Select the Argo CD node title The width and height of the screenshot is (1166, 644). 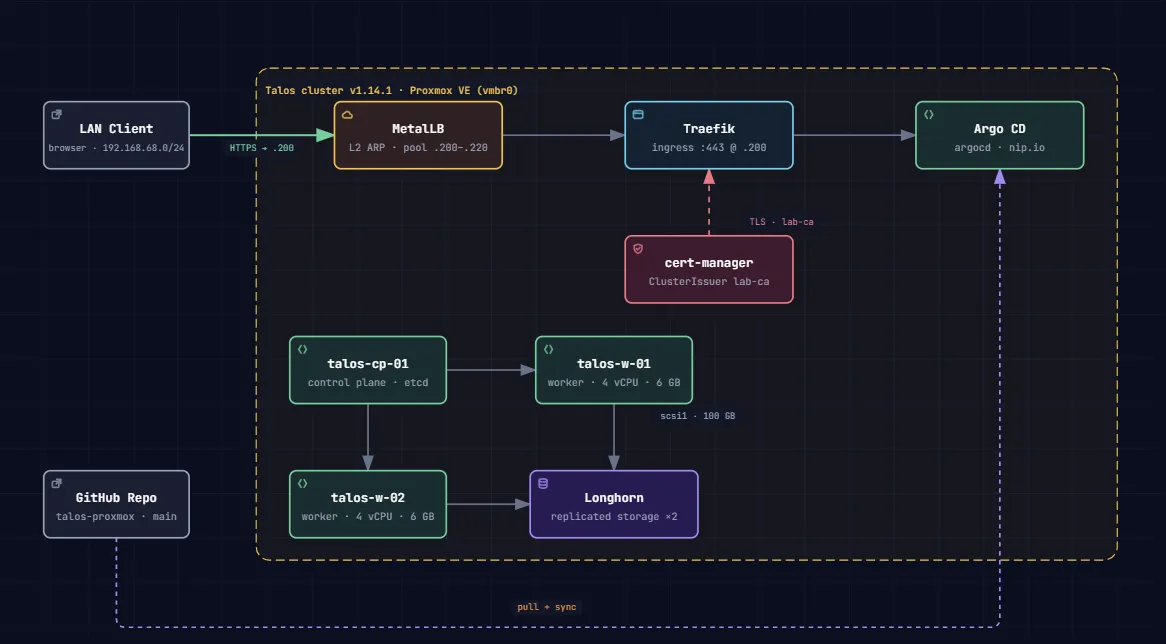999,129
